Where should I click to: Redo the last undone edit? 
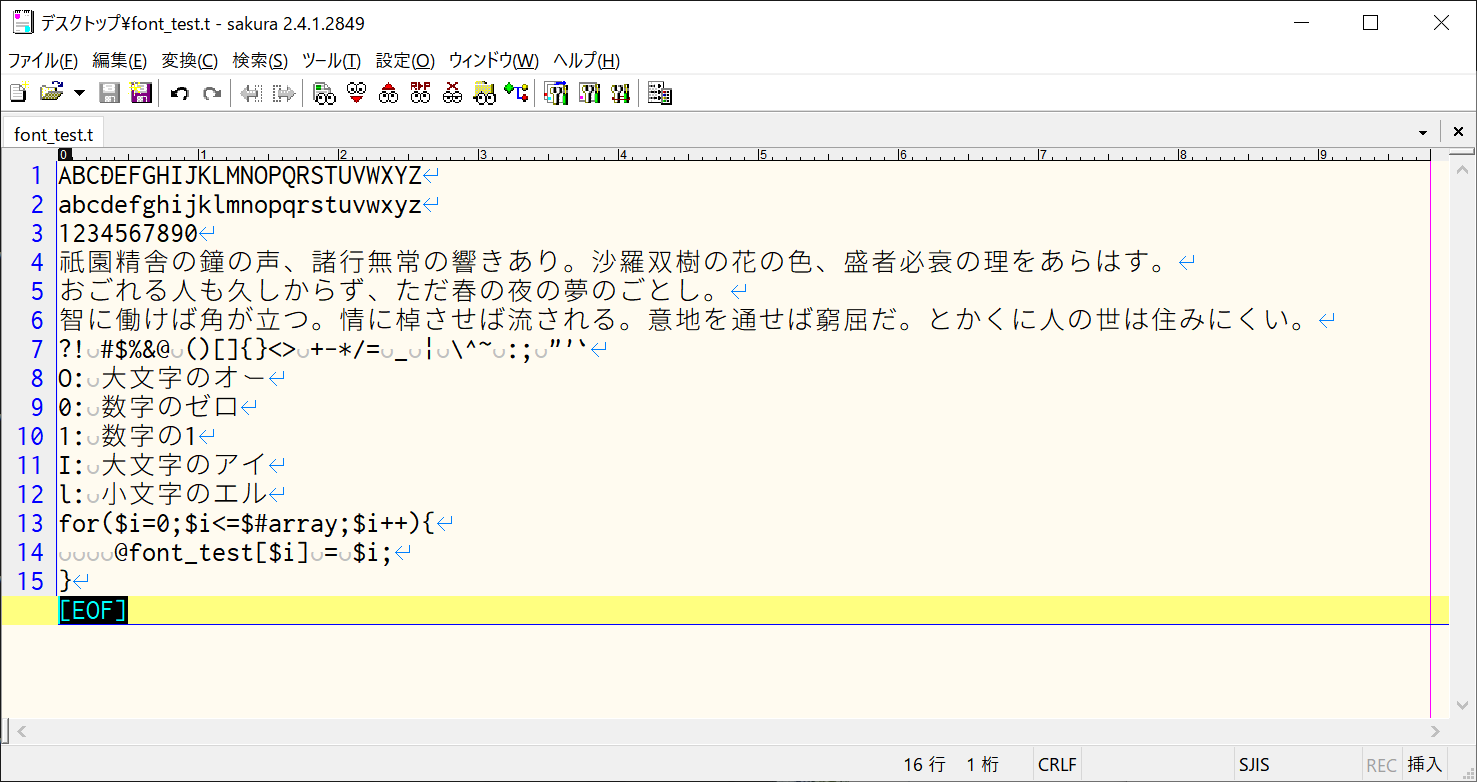point(211,93)
